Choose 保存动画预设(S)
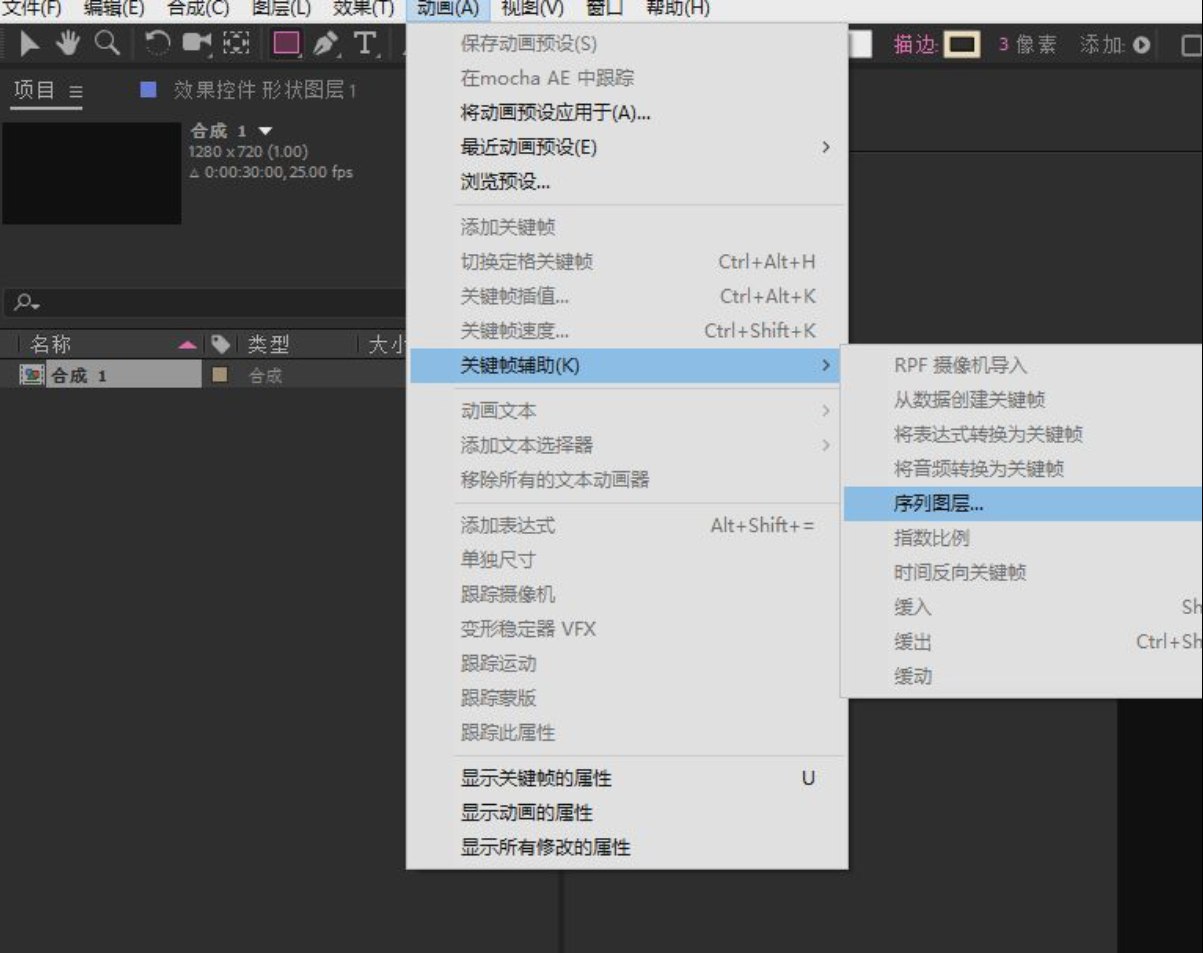Viewport: 1203px width, 953px height. [627, 44]
